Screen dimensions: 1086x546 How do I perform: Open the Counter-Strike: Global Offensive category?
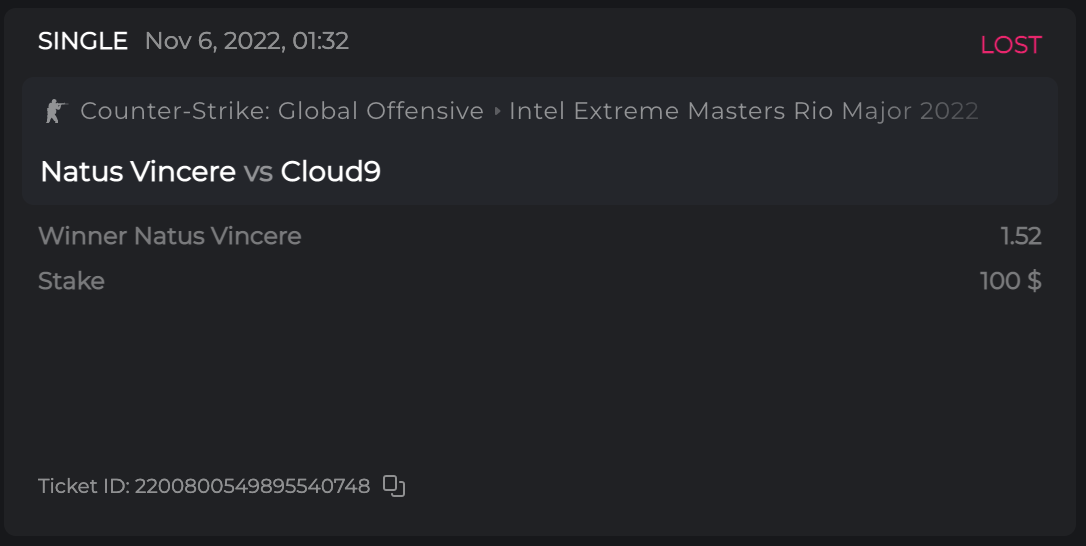tap(282, 111)
